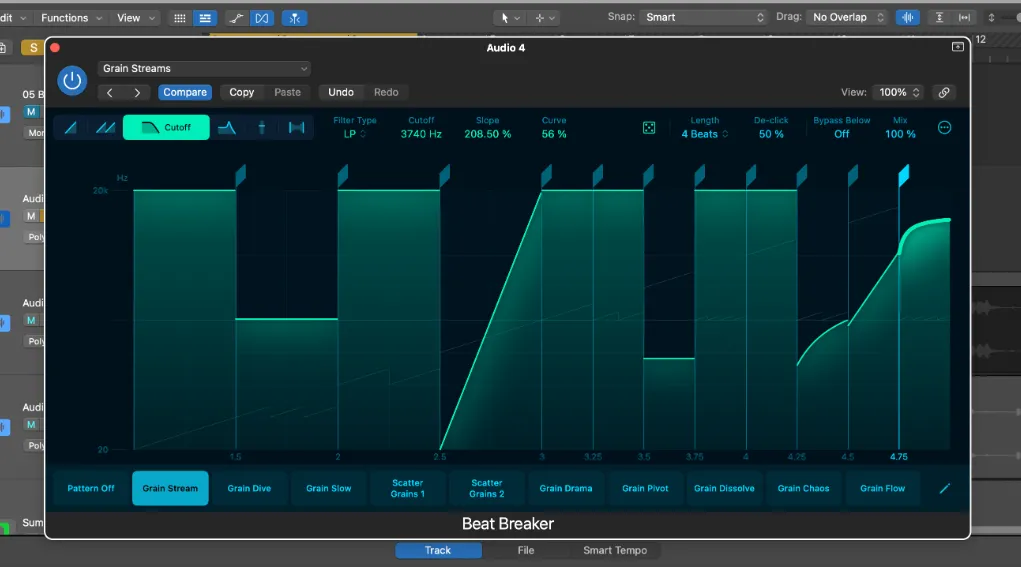
Task: Toggle the waveform zoom button
Action: pos(907,18)
